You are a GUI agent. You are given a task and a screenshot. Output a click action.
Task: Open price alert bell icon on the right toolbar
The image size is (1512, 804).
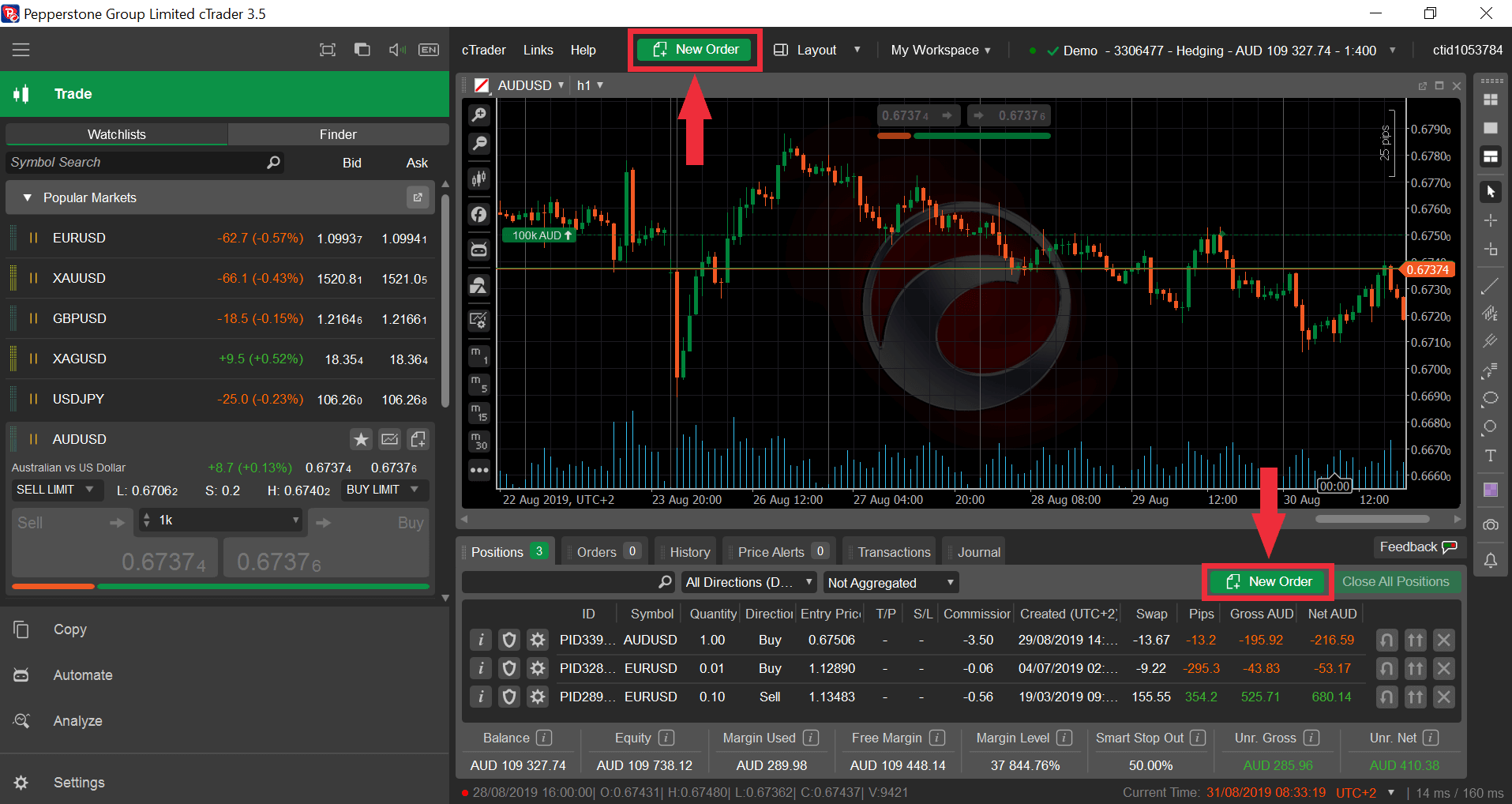coord(1491,560)
